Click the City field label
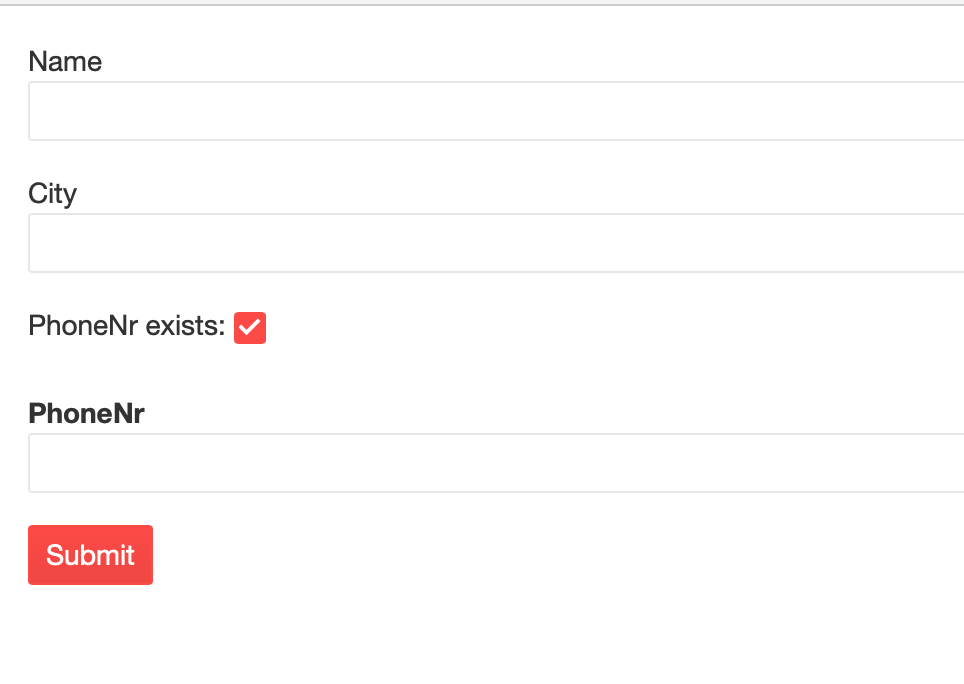The height and width of the screenshot is (684, 964). coord(52,194)
